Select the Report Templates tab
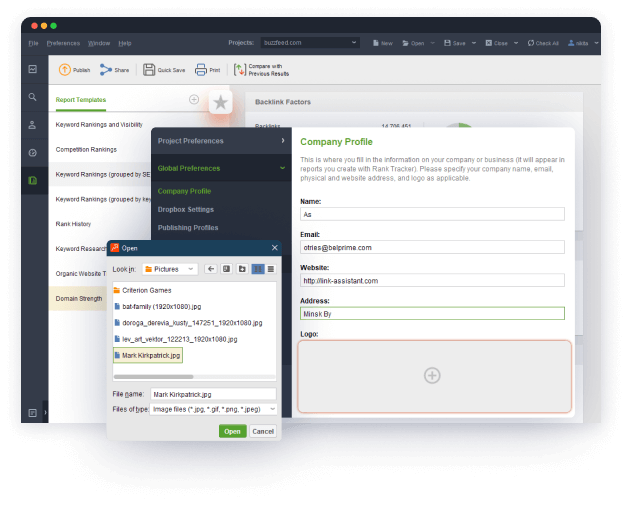 [x=81, y=100]
